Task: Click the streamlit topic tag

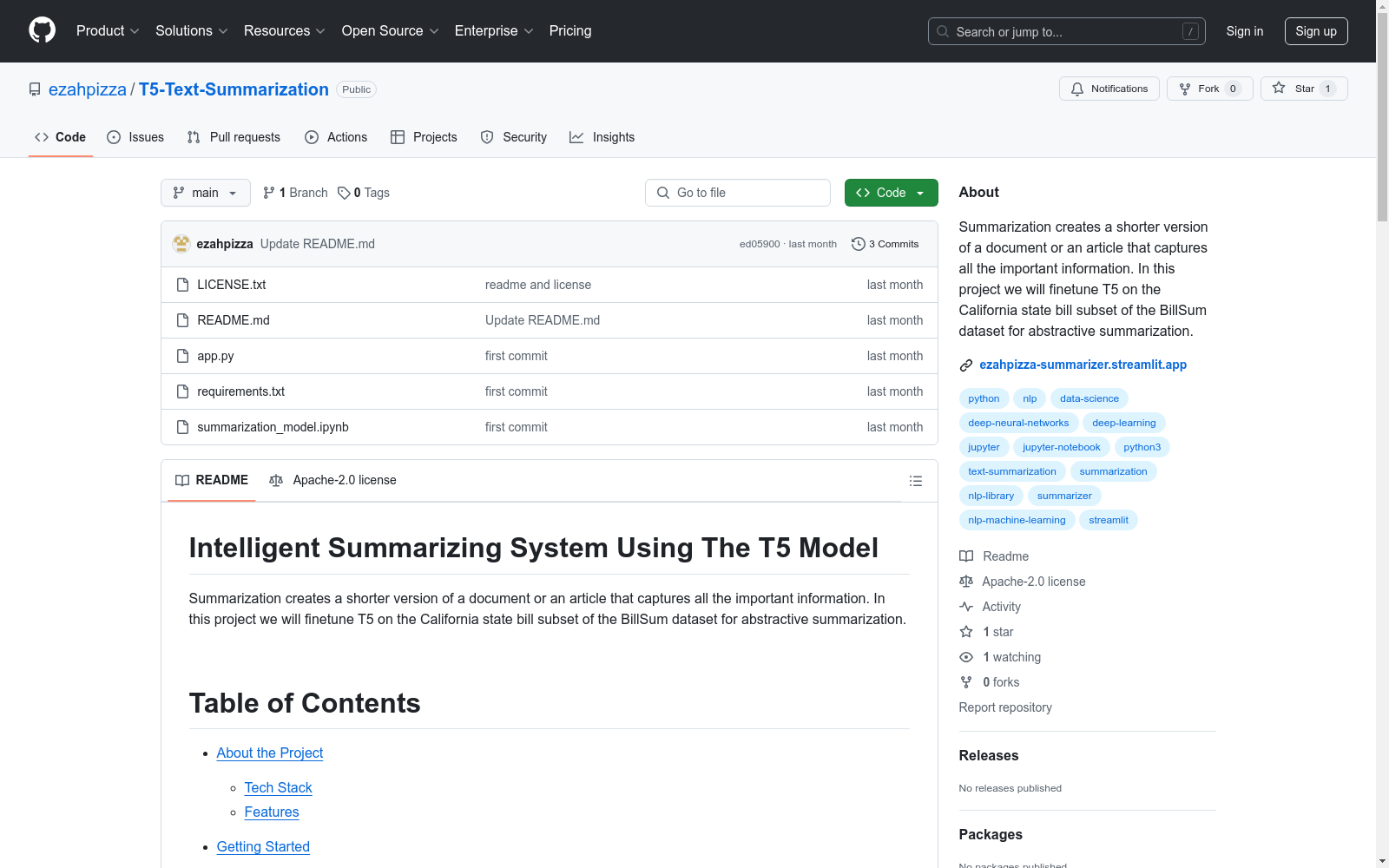Action: tap(1109, 520)
